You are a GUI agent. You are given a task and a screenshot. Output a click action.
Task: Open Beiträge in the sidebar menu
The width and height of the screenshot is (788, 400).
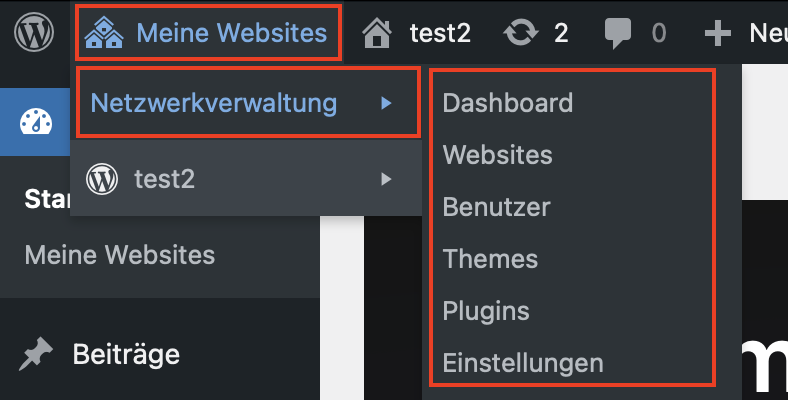click(x=126, y=354)
